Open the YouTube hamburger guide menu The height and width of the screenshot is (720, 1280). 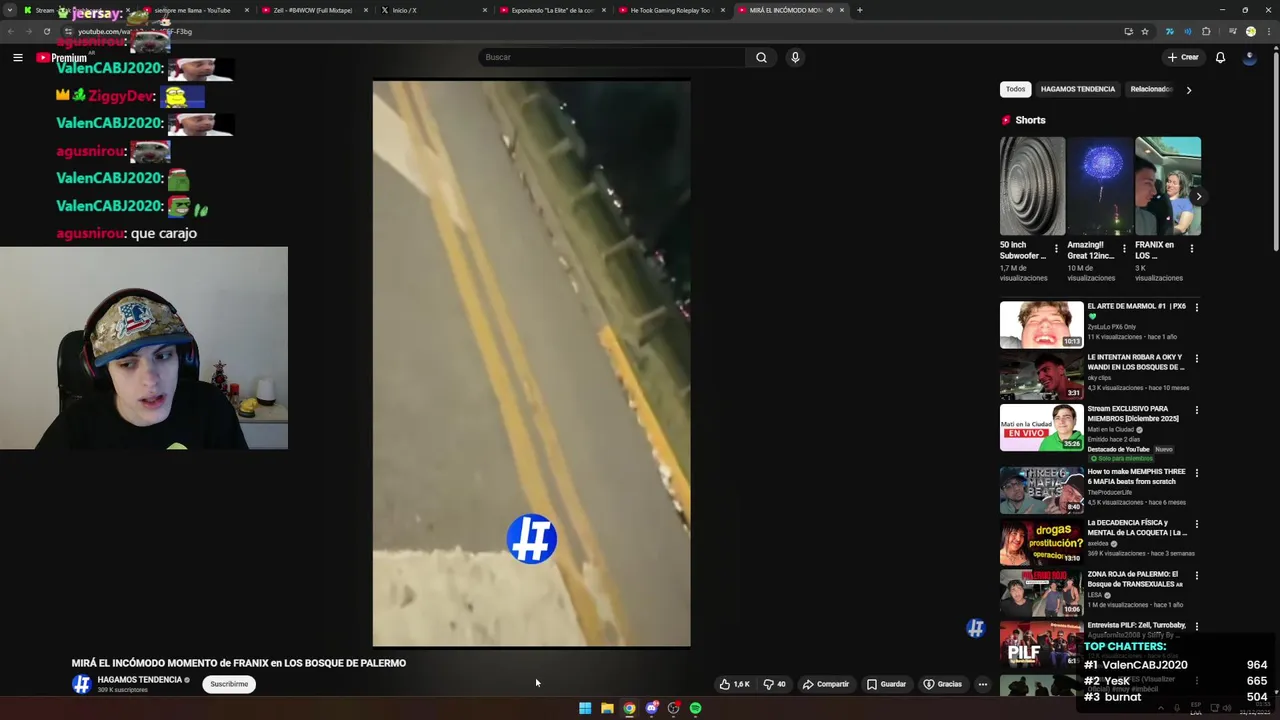(x=17, y=58)
